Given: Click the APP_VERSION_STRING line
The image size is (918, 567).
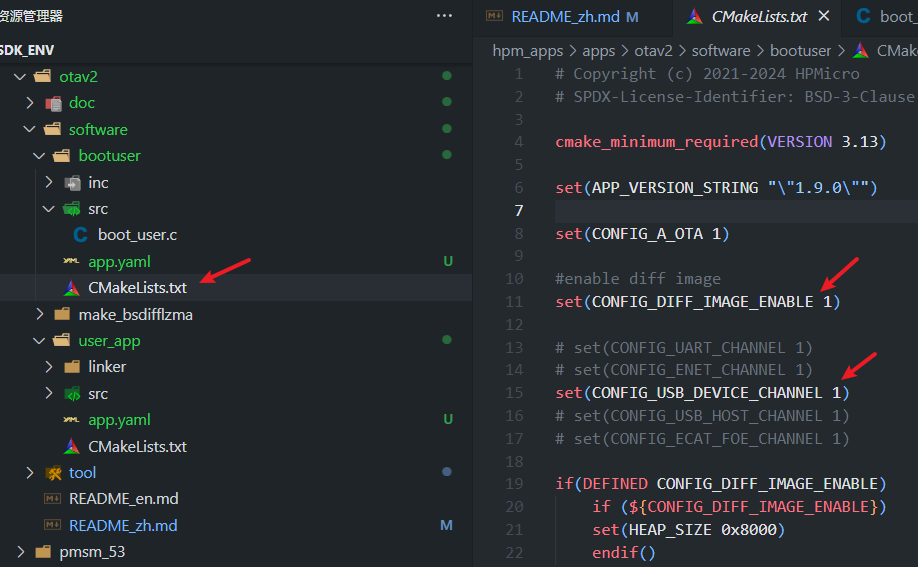Looking at the screenshot, I should [716, 187].
